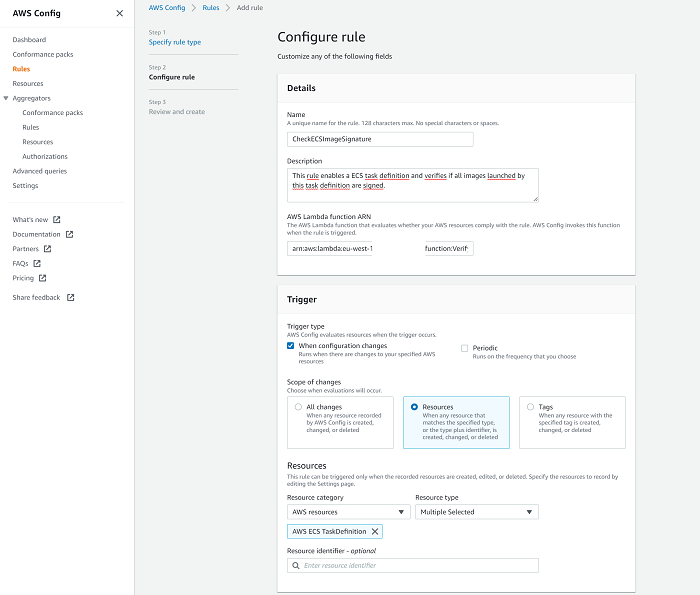The height and width of the screenshot is (595, 700).
Task: Open Resources under Aggregators
Action: pyautogui.click(x=38, y=142)
